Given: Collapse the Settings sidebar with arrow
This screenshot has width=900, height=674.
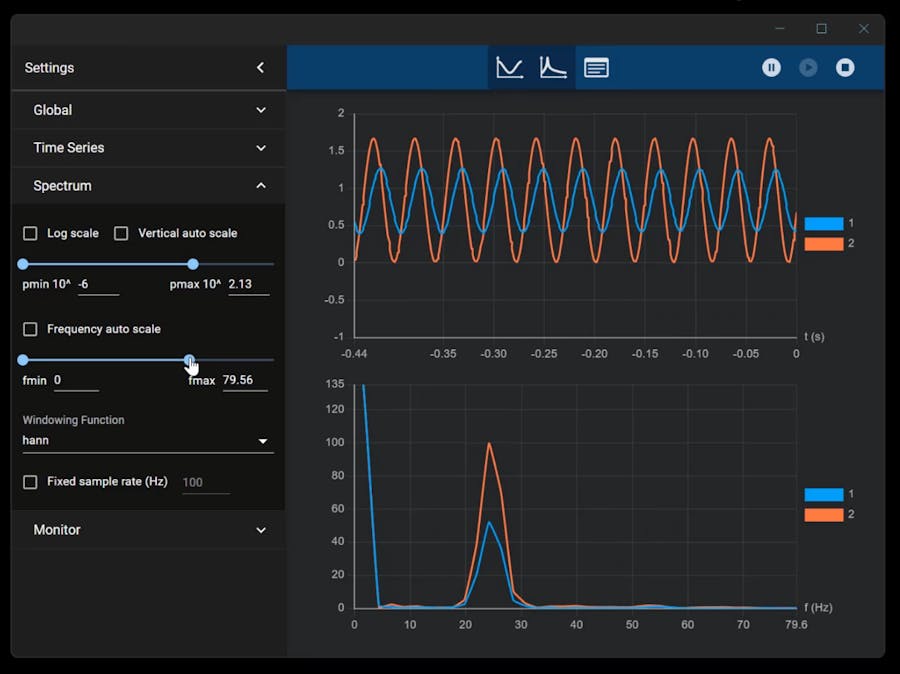Looking at the screenshot, I should pos(260,68).
